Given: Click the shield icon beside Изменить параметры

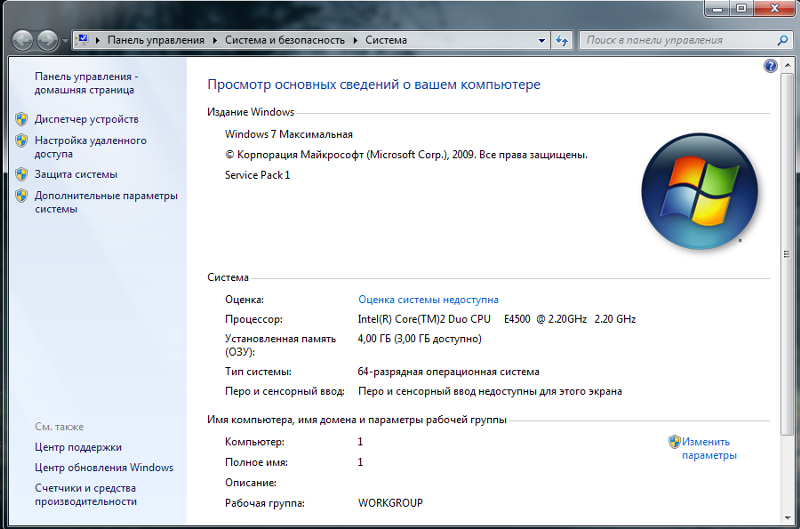Looking at the screenshot, I should pyautogui.click(x=674, y=442).
